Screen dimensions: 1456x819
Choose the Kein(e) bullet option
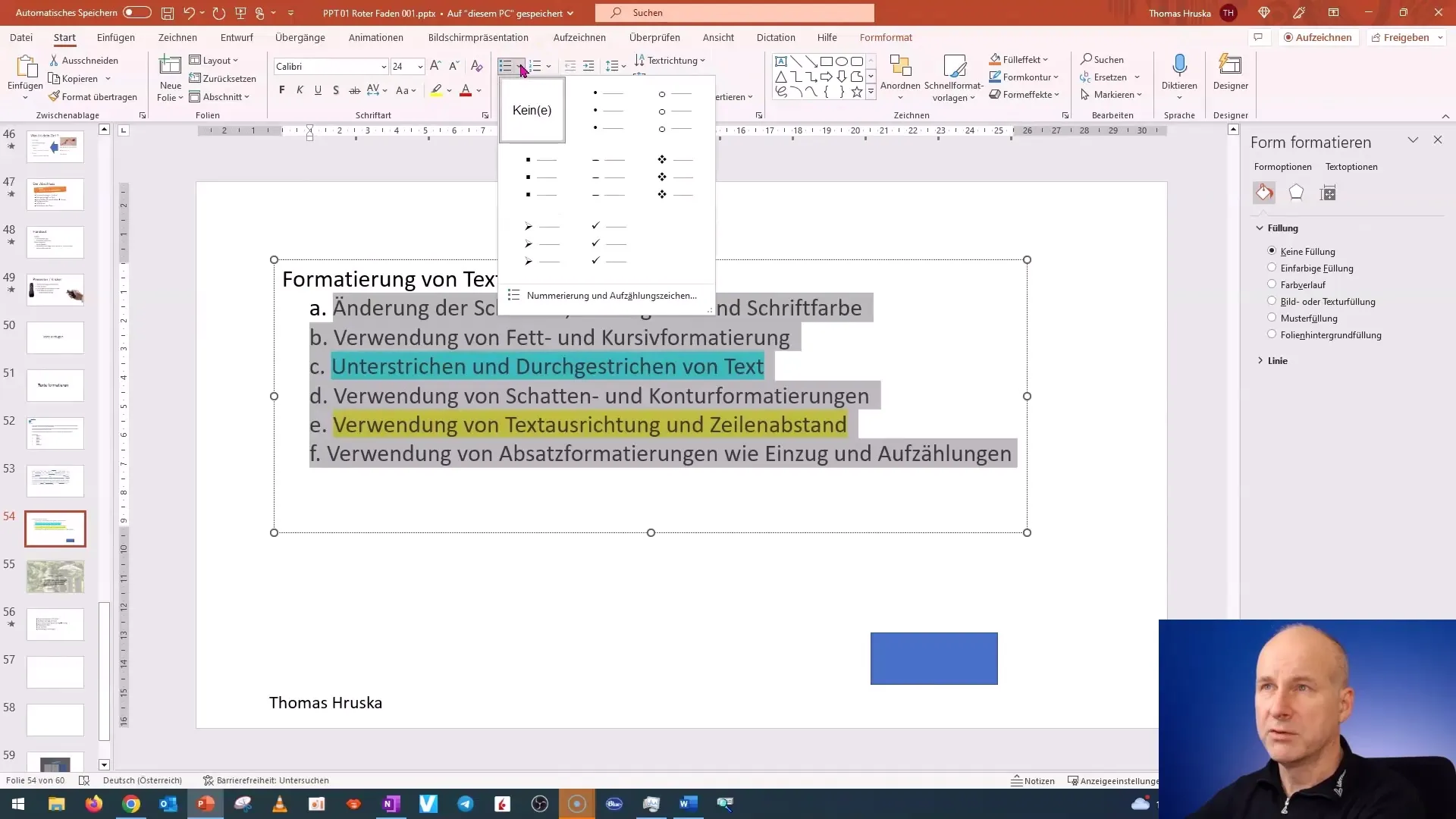(532, 111)
